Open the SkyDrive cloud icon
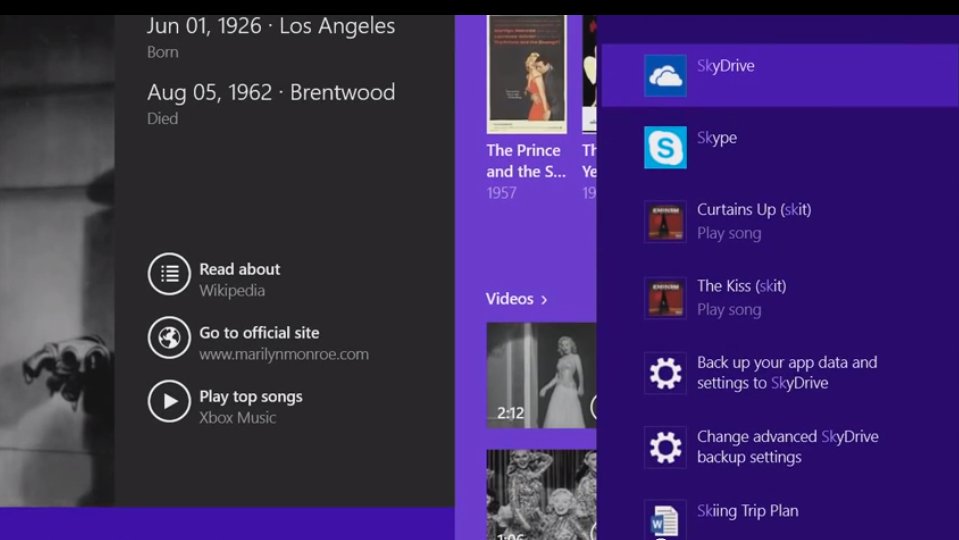959x540 pixels. click(x=665, y=76)
